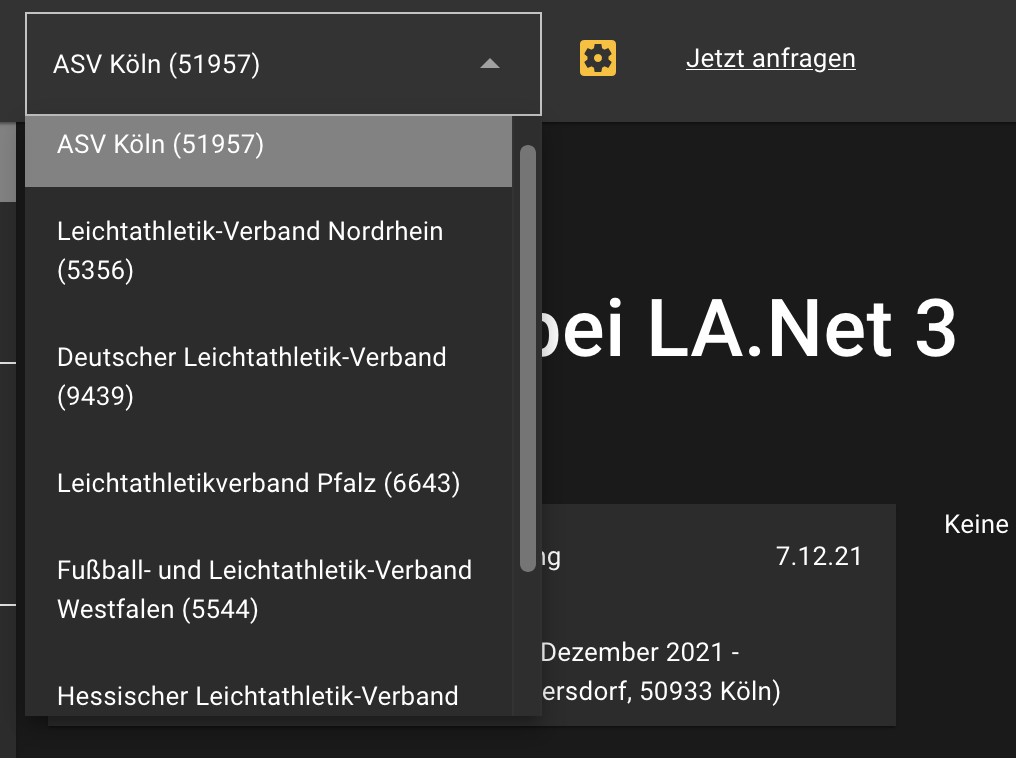Screen dimensions: 1016x758
Task: Click the Keine text on the right
Action: [976, 523]
